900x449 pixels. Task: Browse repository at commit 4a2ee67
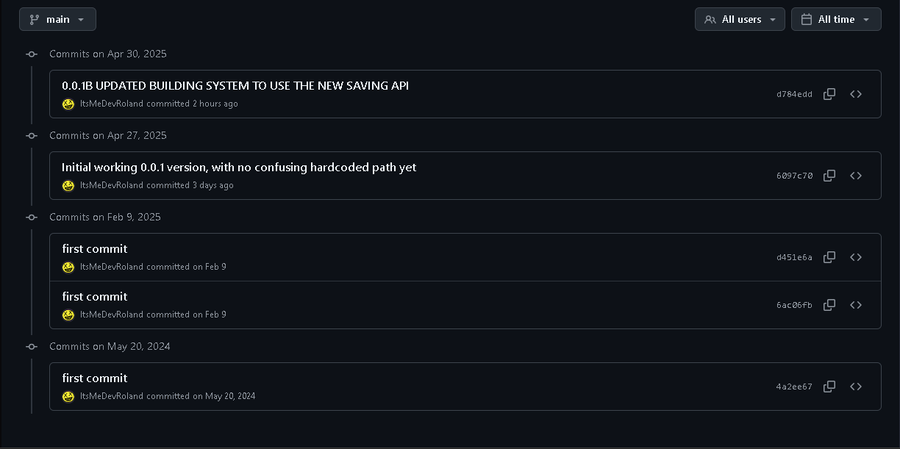[856, 386]
